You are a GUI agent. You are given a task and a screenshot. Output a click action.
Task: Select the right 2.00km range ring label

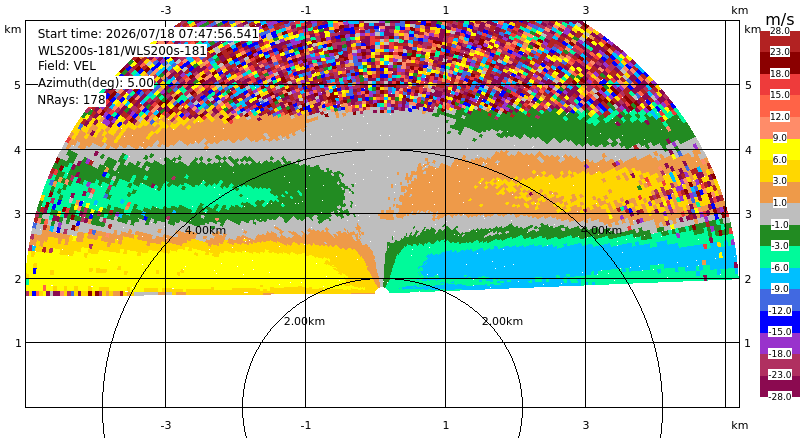(503, 321)
